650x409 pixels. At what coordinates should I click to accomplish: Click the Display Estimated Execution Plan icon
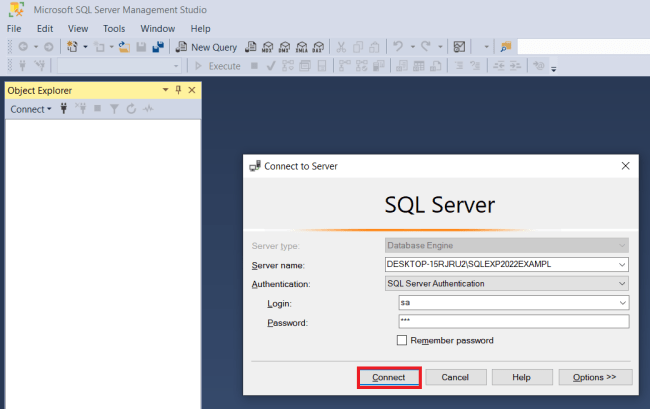[288, 66]
